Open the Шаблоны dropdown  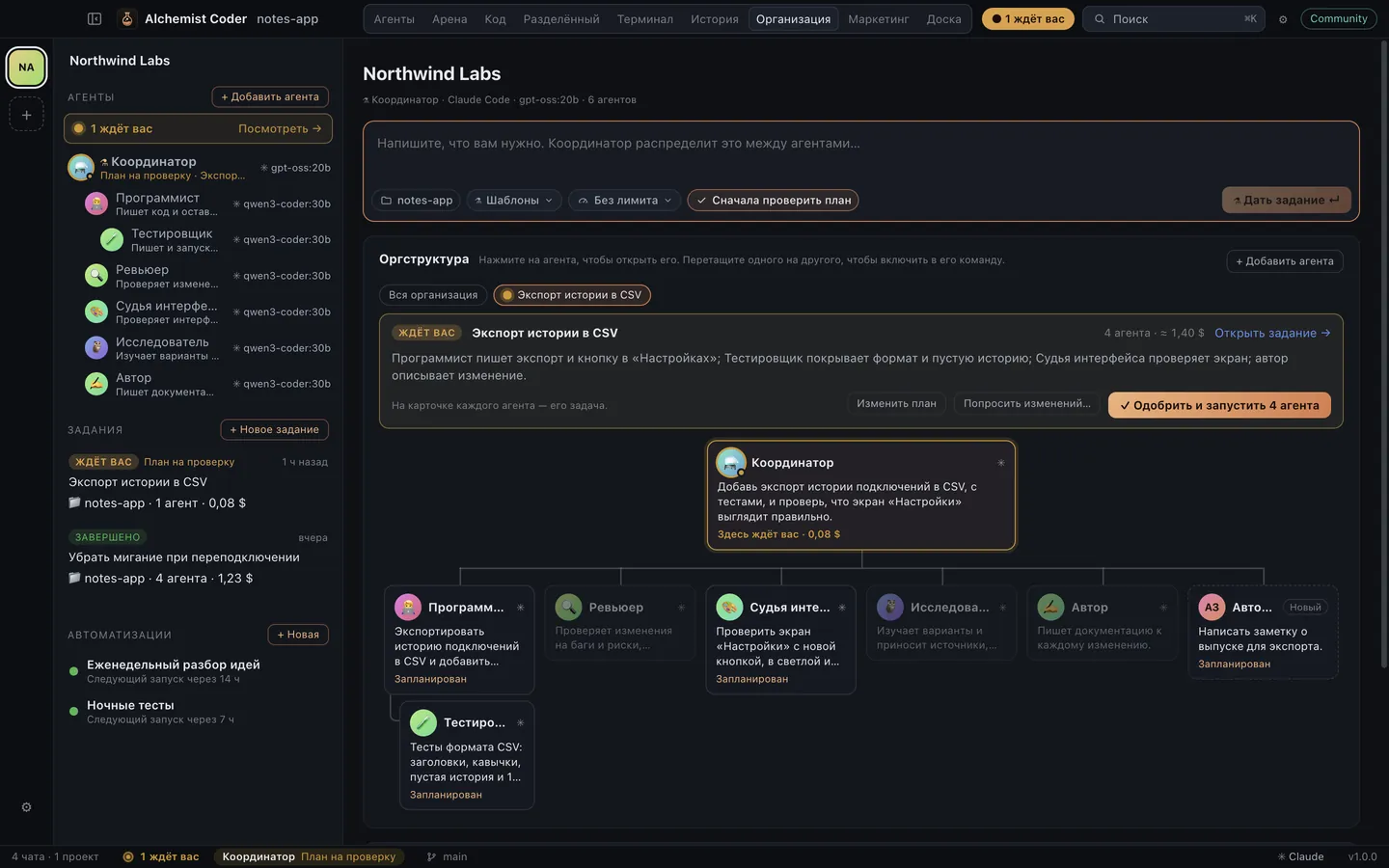click(514, 201)
